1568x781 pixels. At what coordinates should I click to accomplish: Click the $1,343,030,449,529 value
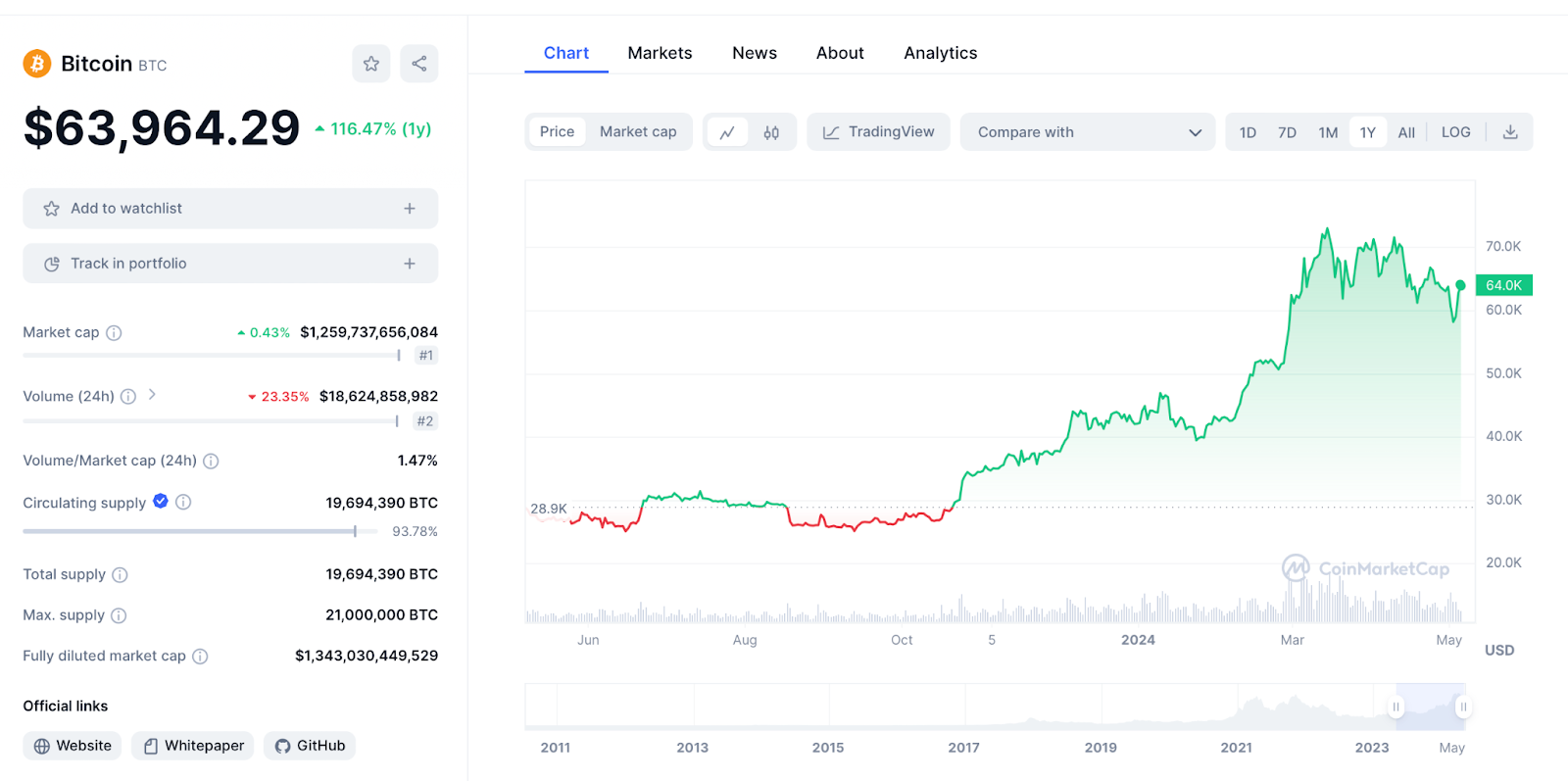367,656
